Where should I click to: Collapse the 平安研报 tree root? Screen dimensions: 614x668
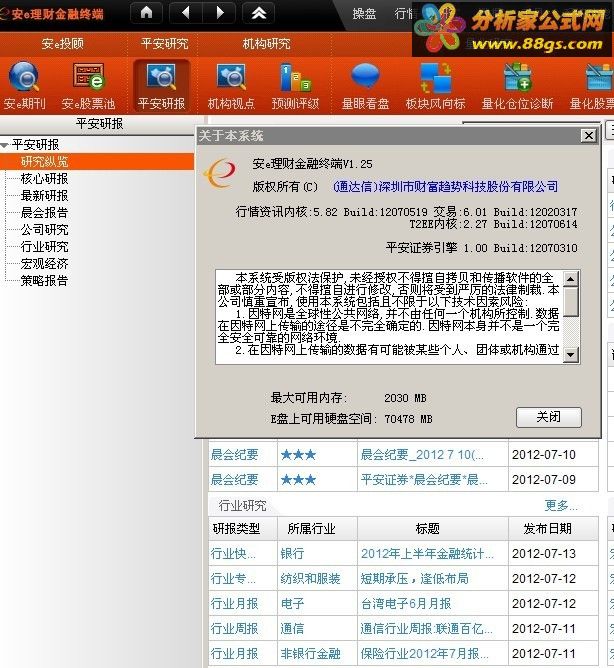pos(5,145)
